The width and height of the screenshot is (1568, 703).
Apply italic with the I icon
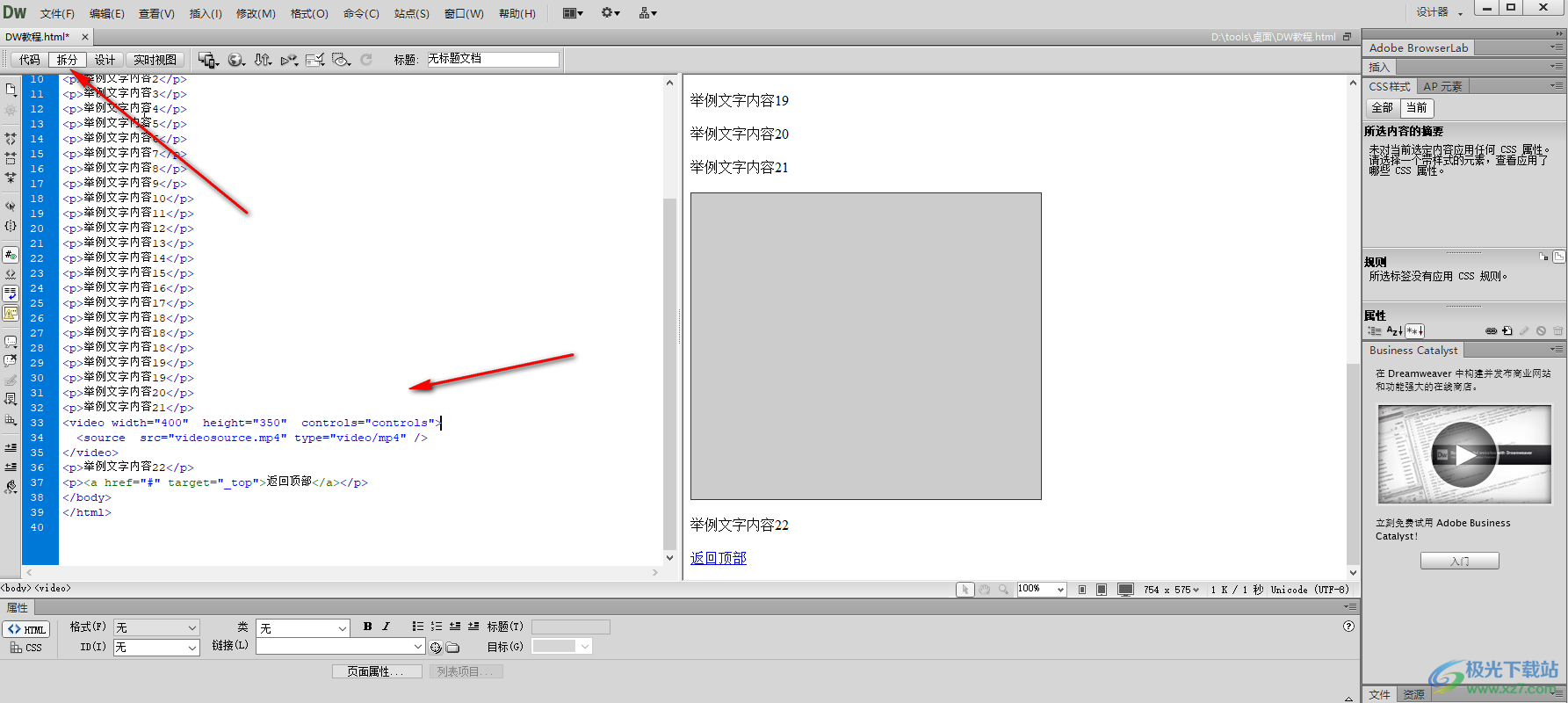pyautogui.click(x=386, y=627)
